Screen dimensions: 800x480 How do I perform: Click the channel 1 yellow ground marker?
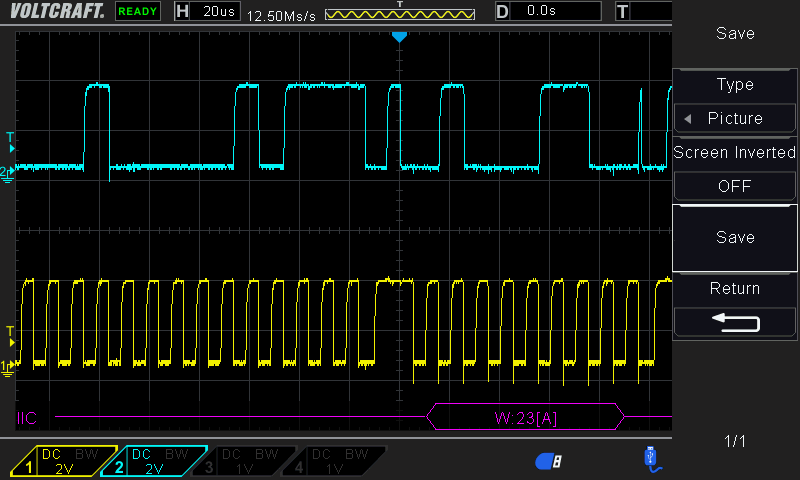(8, 367)
